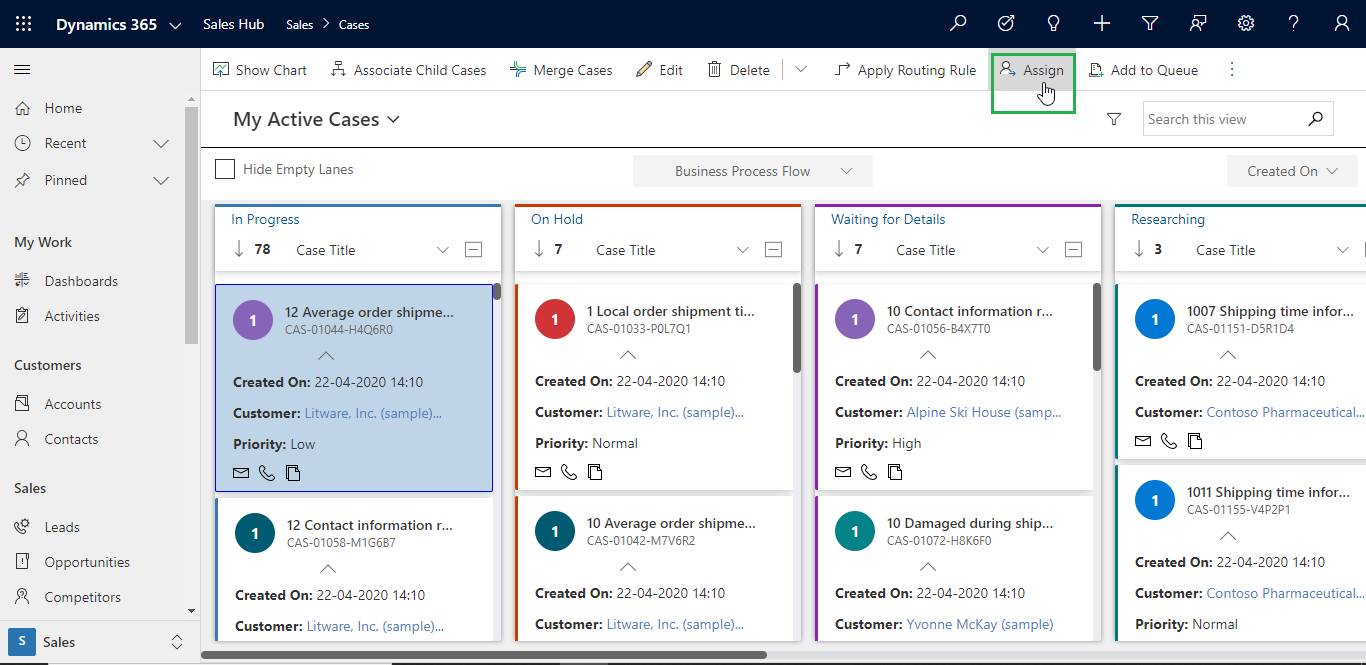The width and height of the screenshot is (1366, 665).
Task: Click sort arrow in On Hold lane
Action: tap(539, 249)
